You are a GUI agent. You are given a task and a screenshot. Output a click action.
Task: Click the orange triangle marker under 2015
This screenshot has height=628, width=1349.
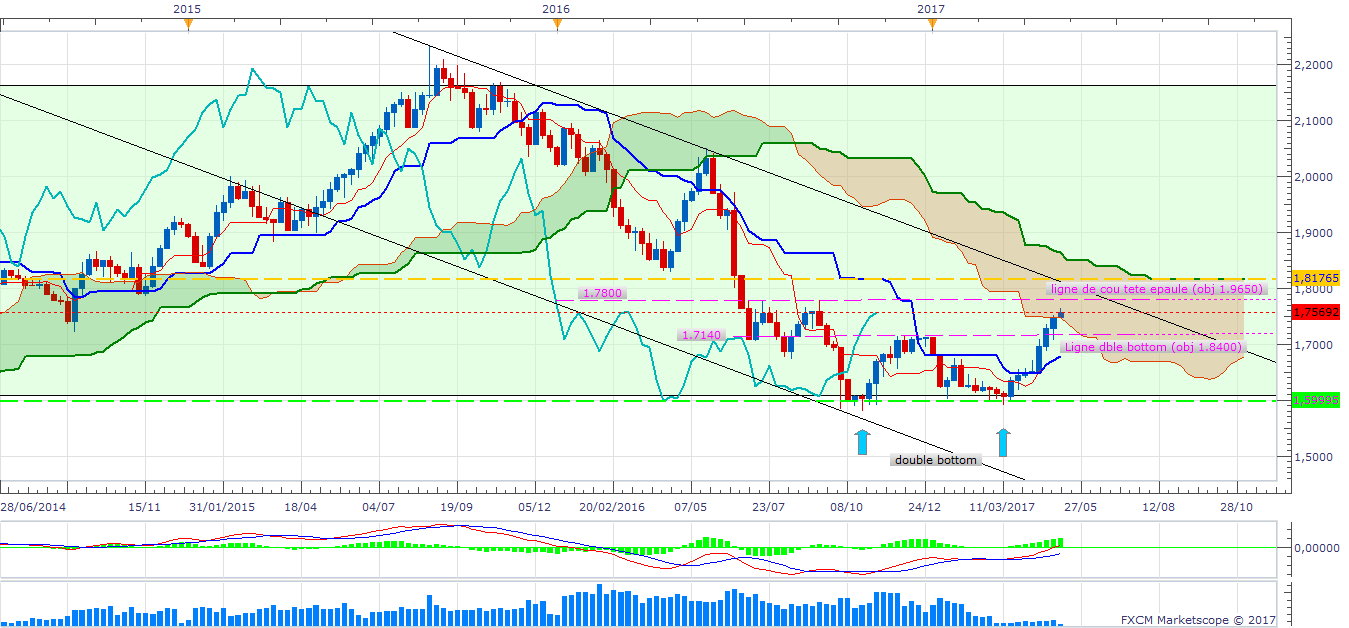click(x=188, y=25)
